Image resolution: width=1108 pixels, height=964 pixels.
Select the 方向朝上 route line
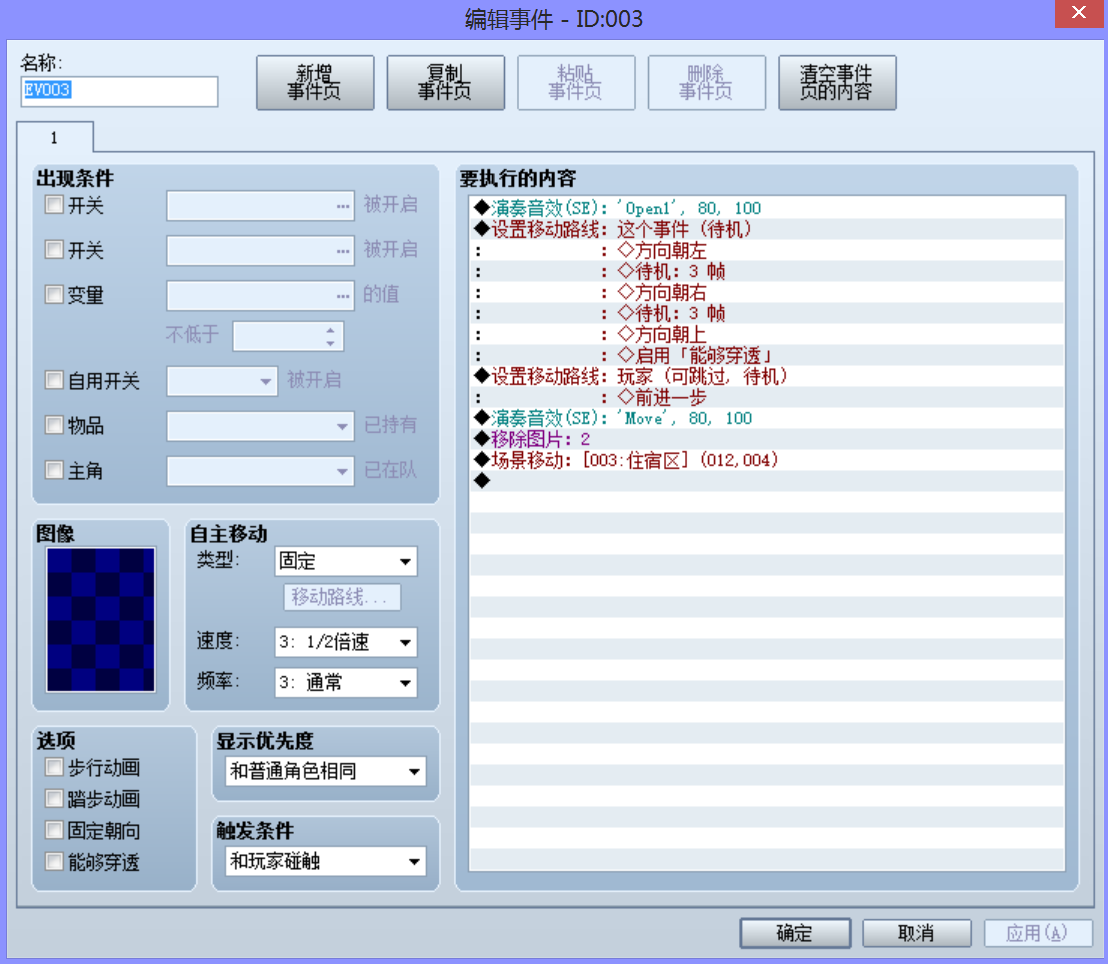click(x=767, y=334)
